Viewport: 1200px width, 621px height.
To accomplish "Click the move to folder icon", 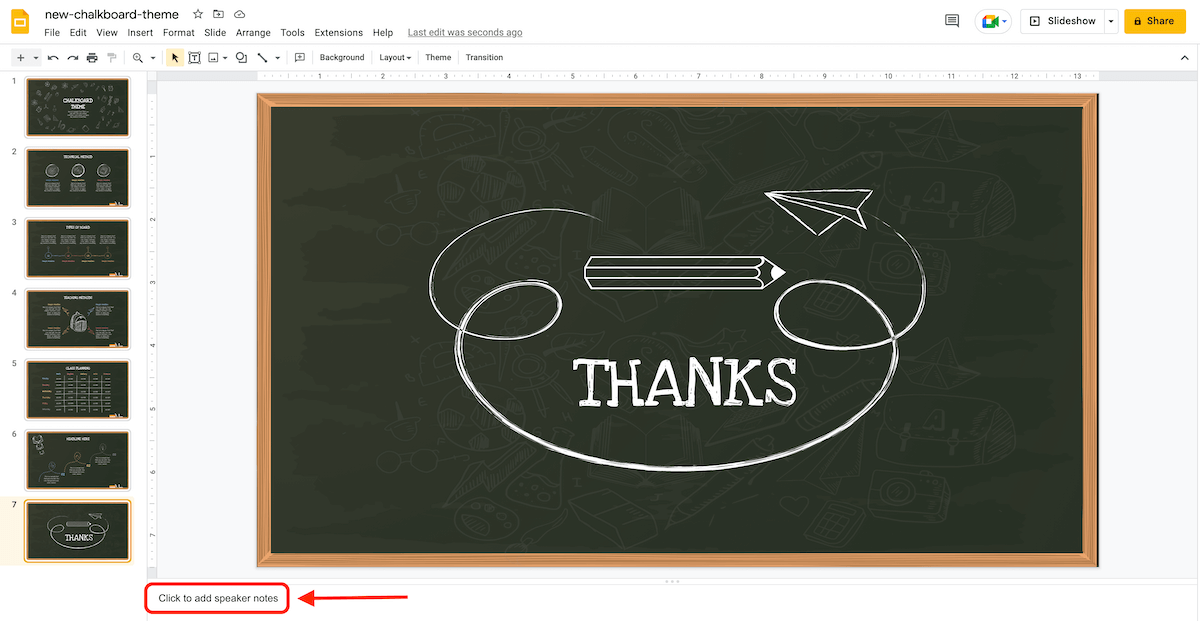I will tap(218, 15).
